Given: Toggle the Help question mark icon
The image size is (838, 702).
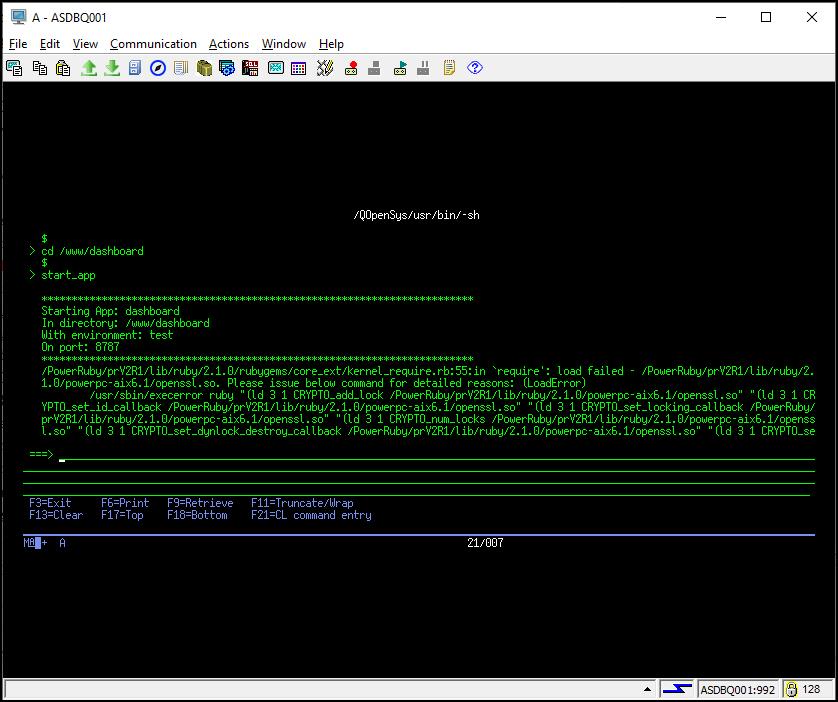Looking at the screenshot, I should (475, 68).
